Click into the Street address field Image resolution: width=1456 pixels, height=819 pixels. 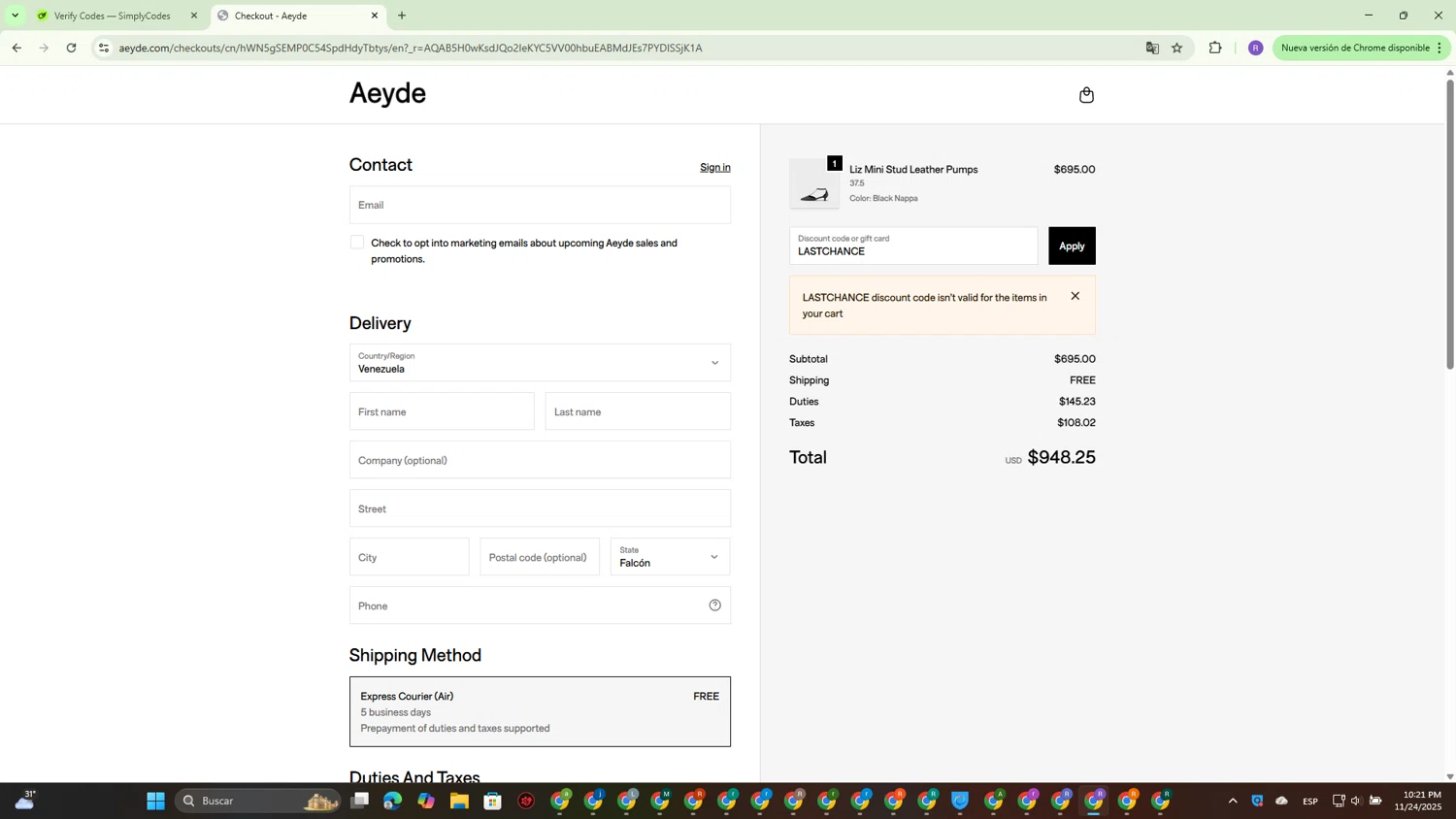(540, 508)
